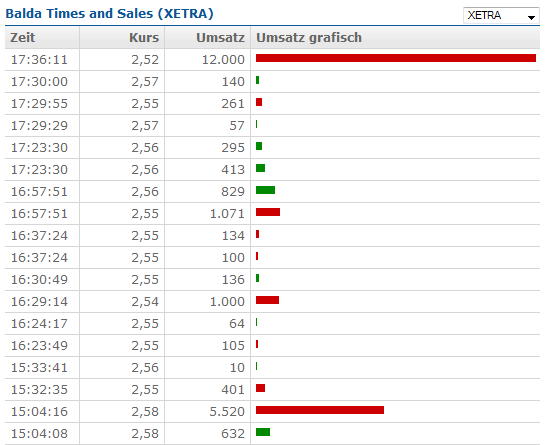Select the volume 57
This screenshot has width=549, height=445.
(237, 126)
